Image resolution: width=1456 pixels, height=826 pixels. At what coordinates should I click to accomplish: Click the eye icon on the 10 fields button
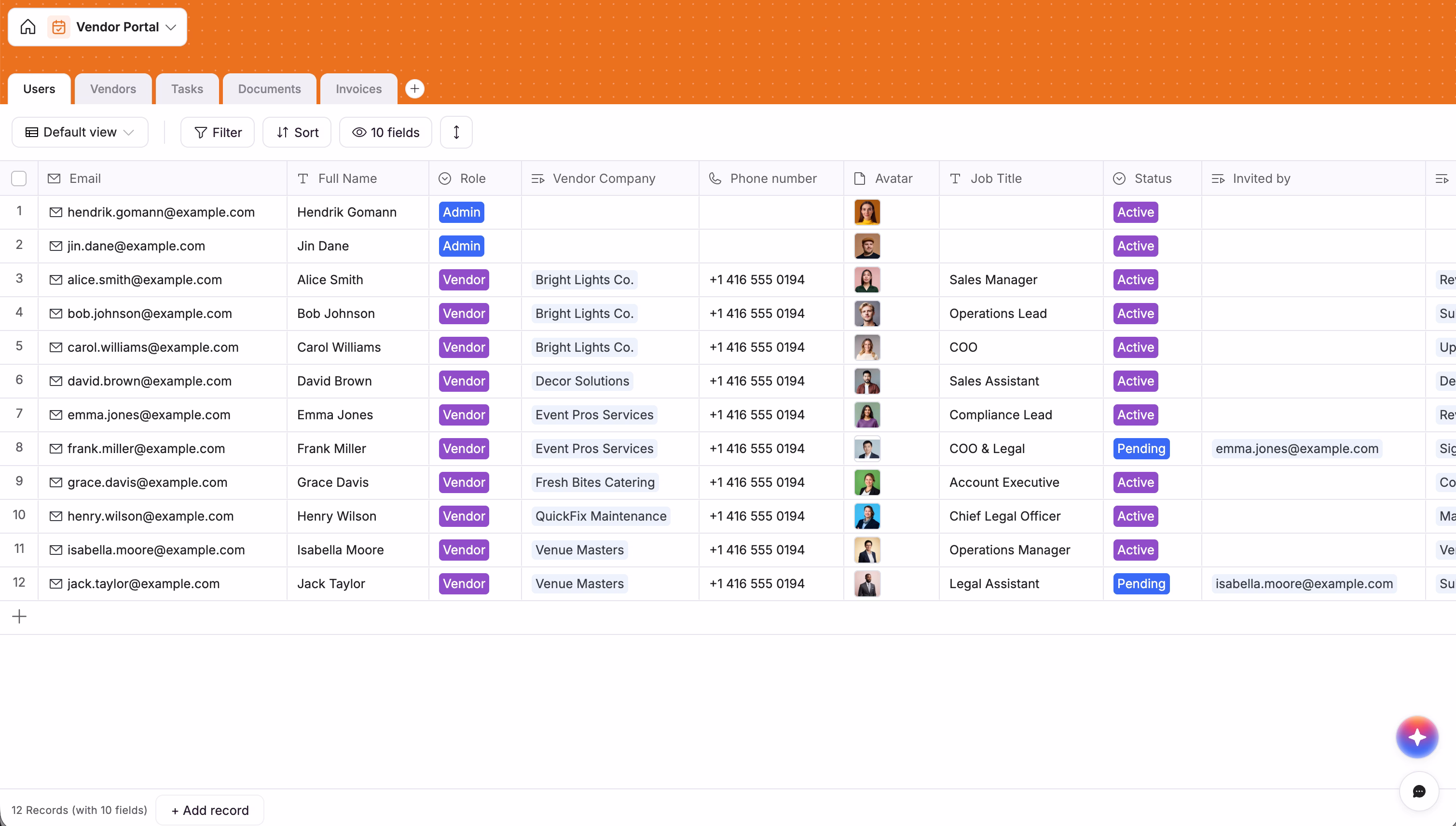[x=359, y=132]
